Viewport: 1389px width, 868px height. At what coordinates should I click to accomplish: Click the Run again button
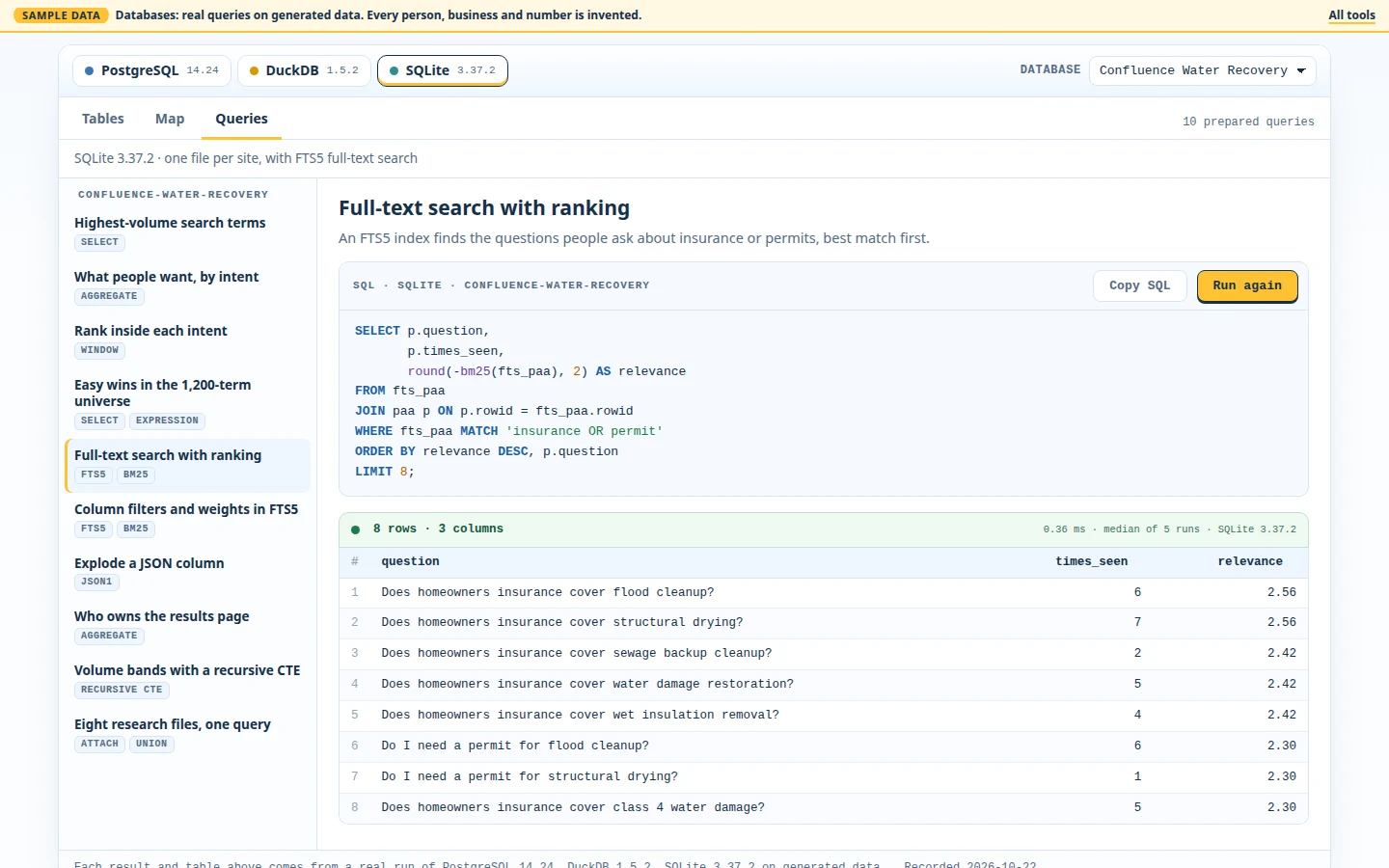(x=1247, y=285)
